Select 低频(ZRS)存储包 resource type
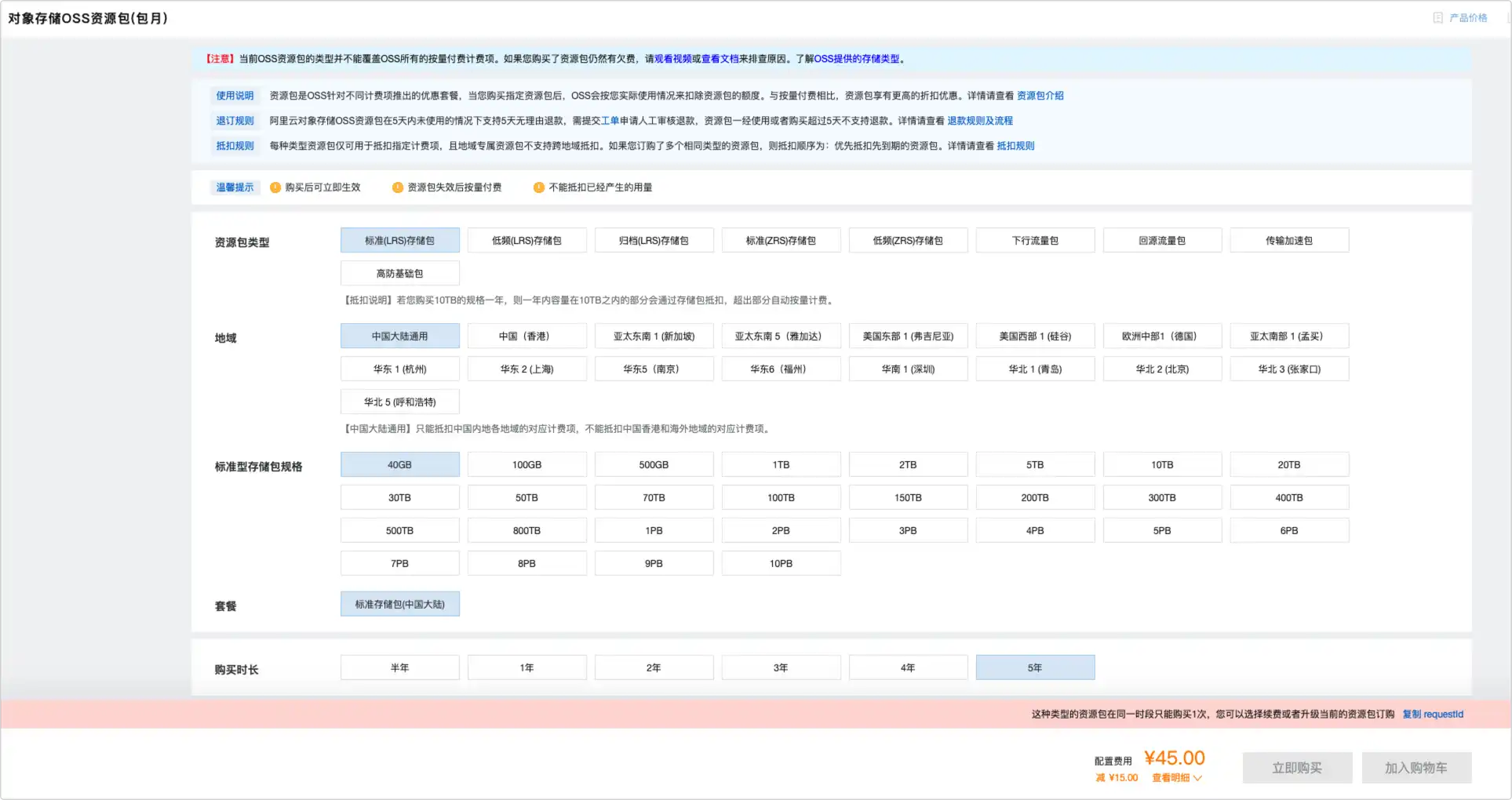The height and width of the screenshot is (800, 1512). coord(909,241)
